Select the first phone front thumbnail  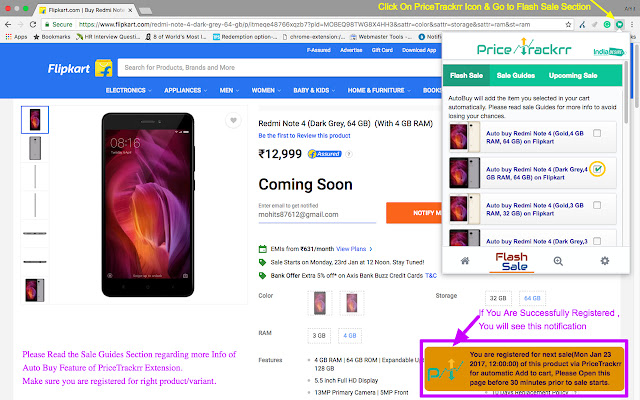tap(35, 120)
